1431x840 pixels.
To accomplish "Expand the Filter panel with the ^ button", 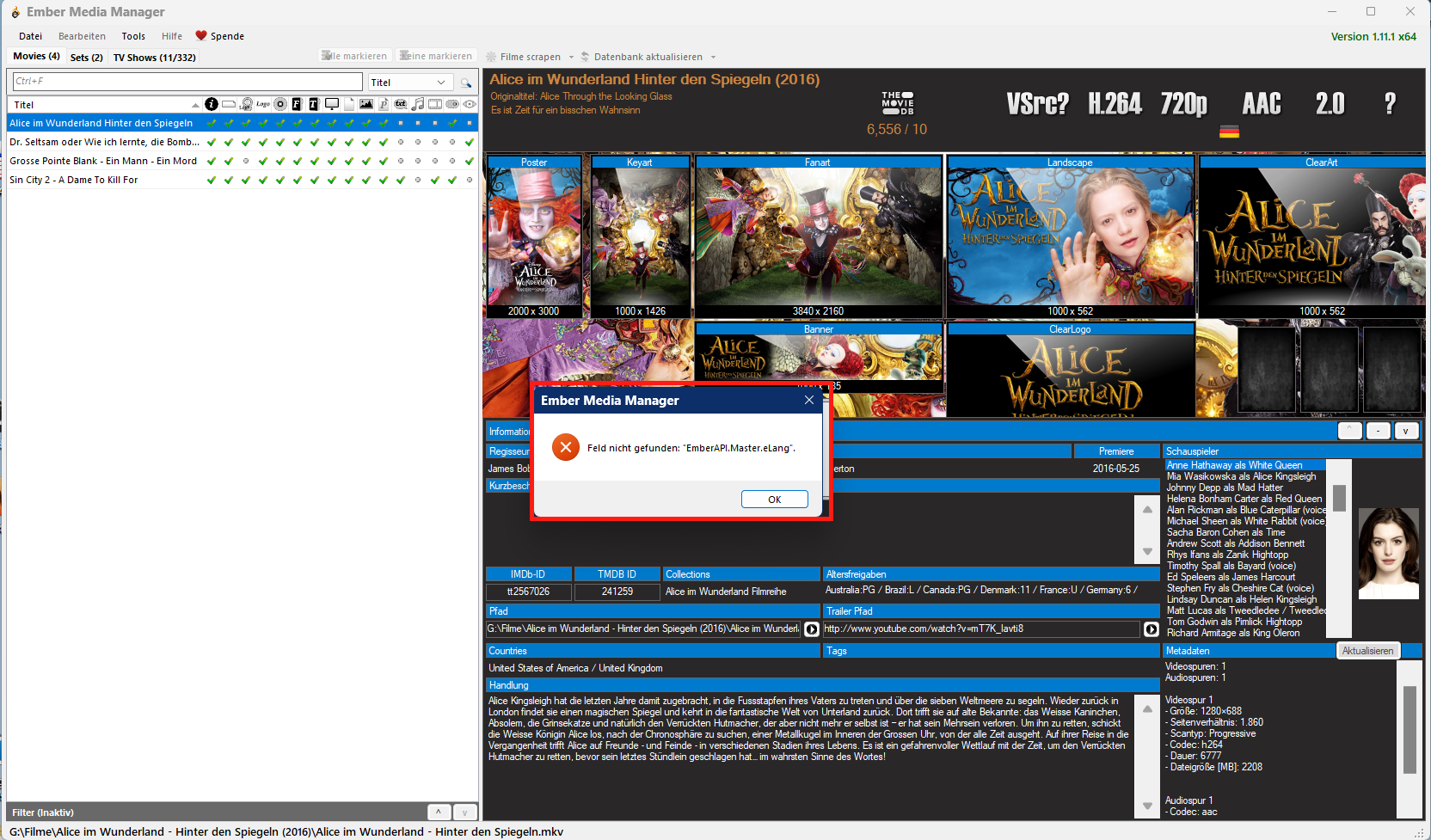I will coord(439,812).
